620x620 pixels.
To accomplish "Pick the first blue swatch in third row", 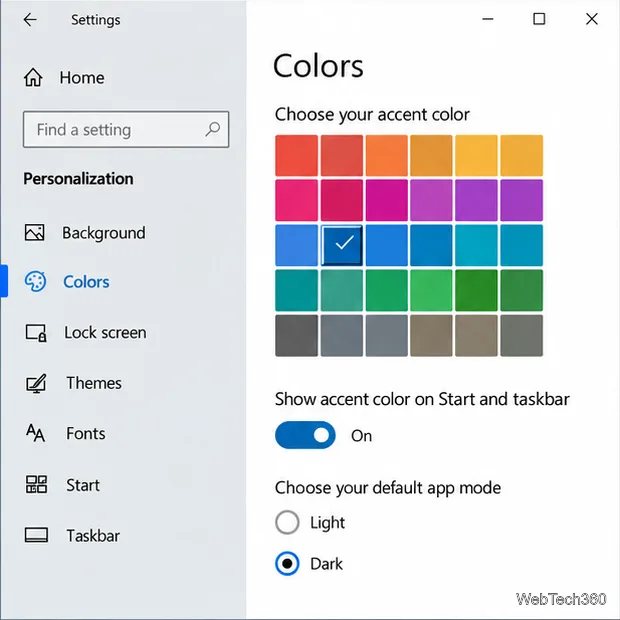I will (297, 245).
